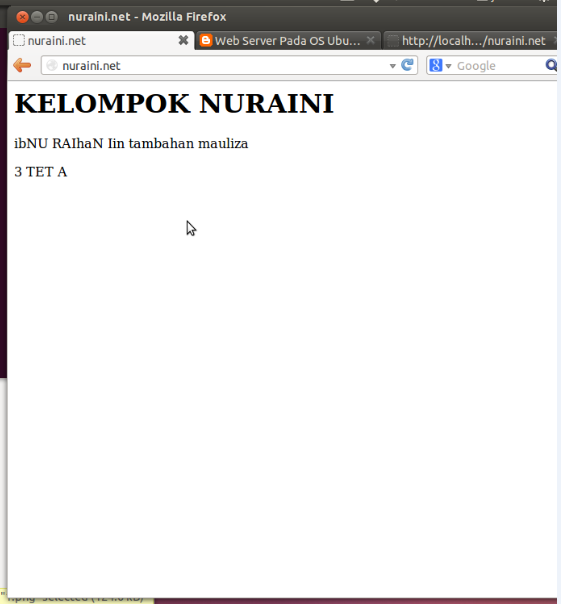Switch to the Web Server Pada OS Ubu... tab
The image size is (561, 604).
coord(288,40)
